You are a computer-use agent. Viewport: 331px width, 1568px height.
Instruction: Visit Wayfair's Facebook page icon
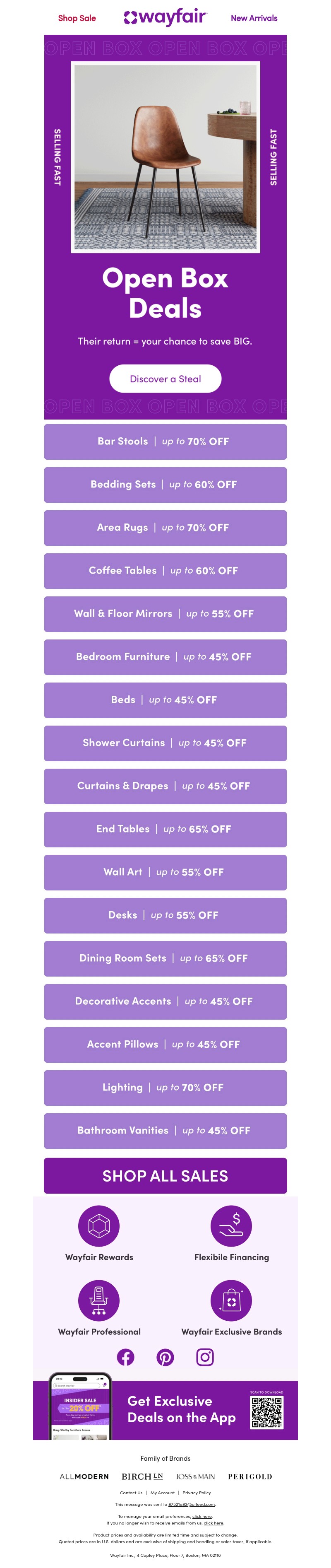[125, 1357]
